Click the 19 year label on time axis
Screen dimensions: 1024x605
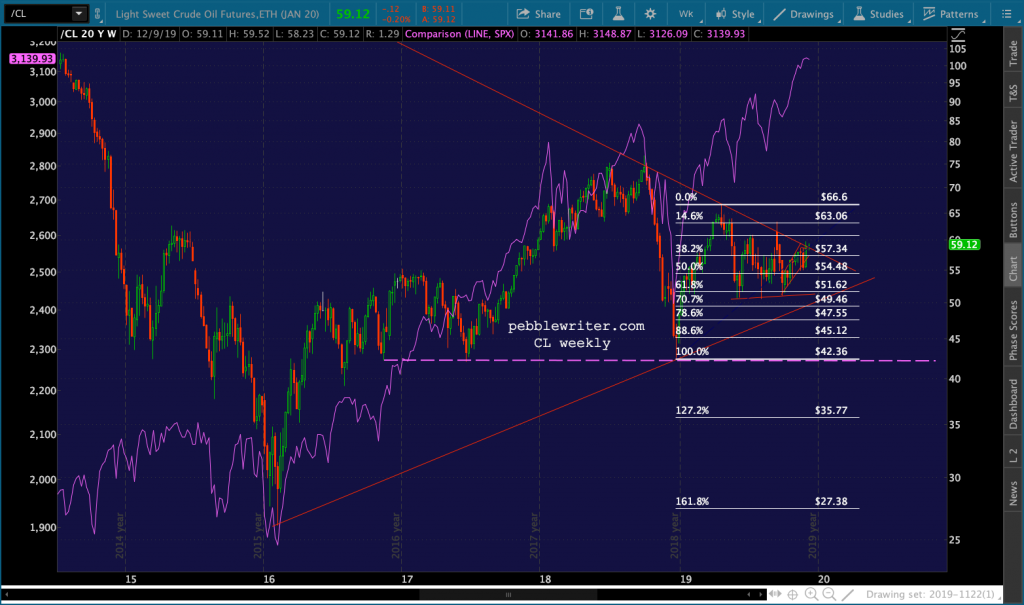[685, 579]
